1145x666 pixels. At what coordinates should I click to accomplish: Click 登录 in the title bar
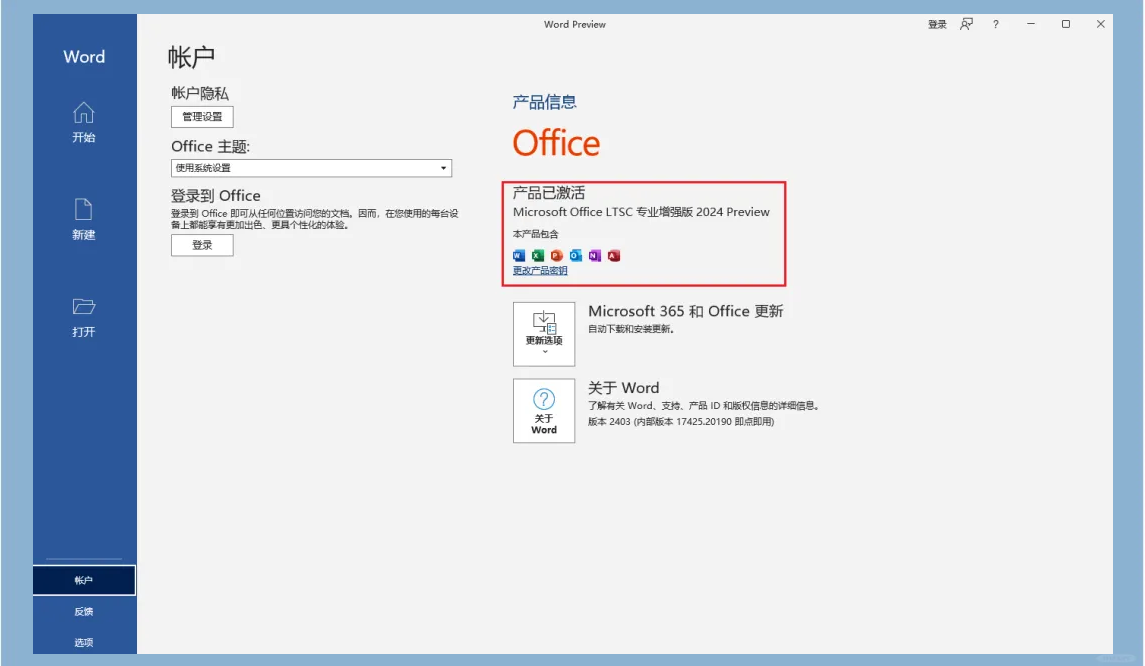[x=937, y=24]
